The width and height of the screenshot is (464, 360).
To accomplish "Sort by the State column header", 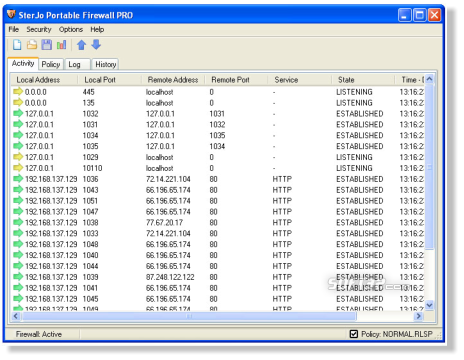I will pos(363,80).
